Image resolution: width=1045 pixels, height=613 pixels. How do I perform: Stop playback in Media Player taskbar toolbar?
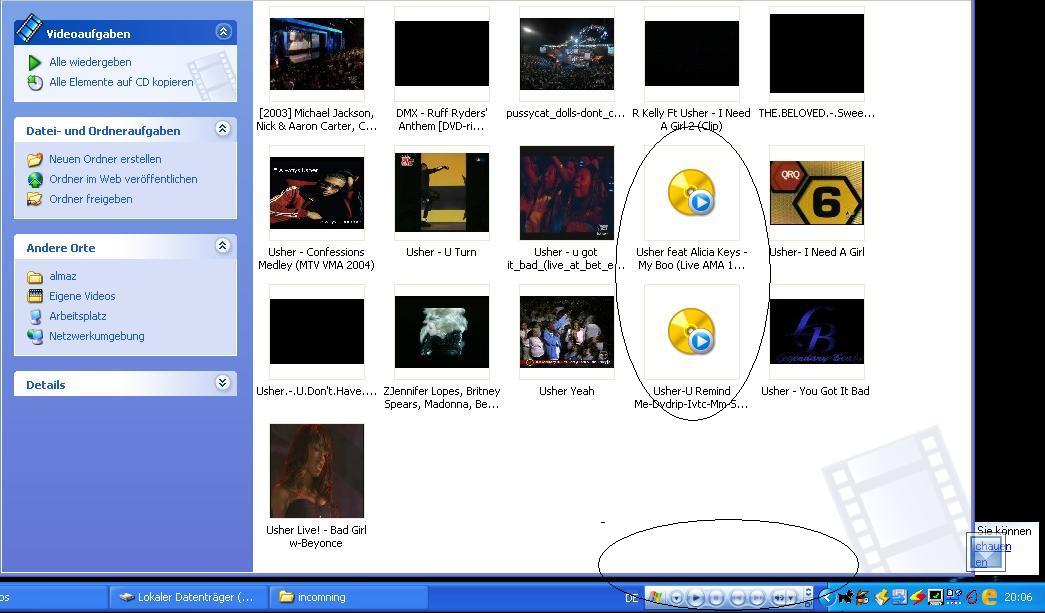(716, 598)
